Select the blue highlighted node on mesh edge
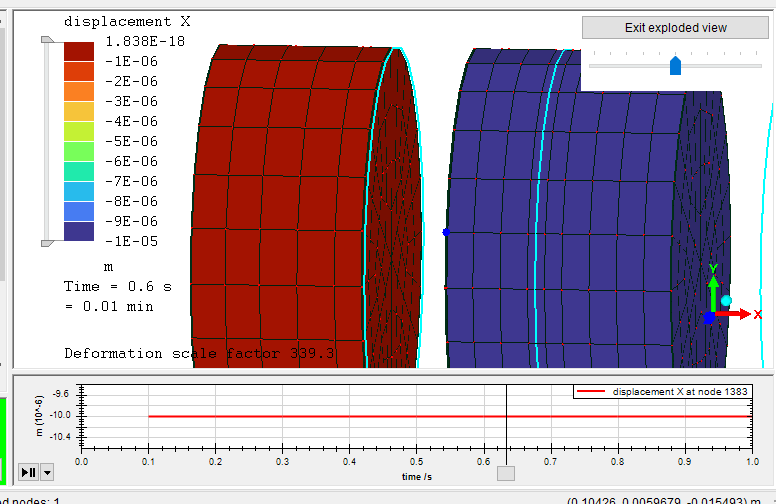776x504 pixels. point(446,232)
